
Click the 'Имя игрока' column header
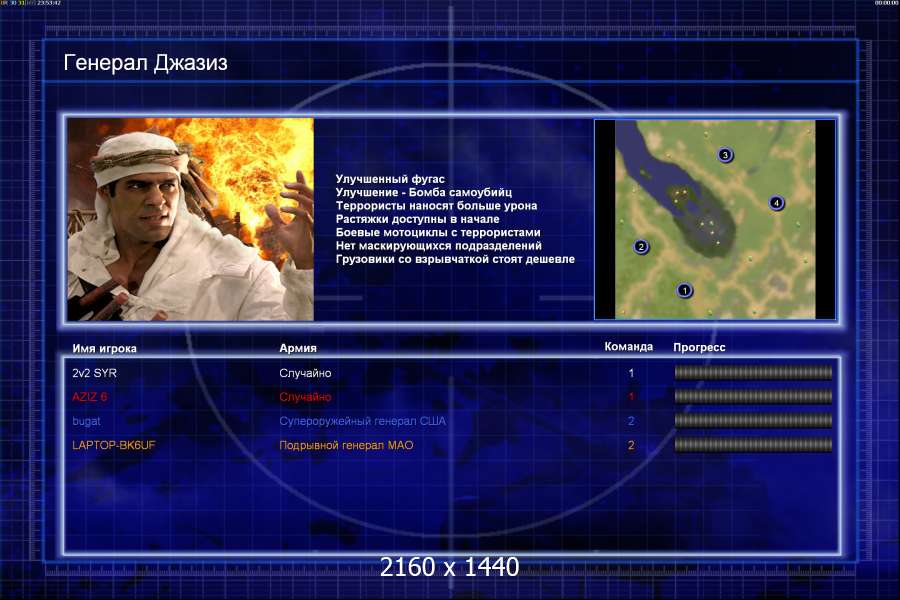coord(104,349)
